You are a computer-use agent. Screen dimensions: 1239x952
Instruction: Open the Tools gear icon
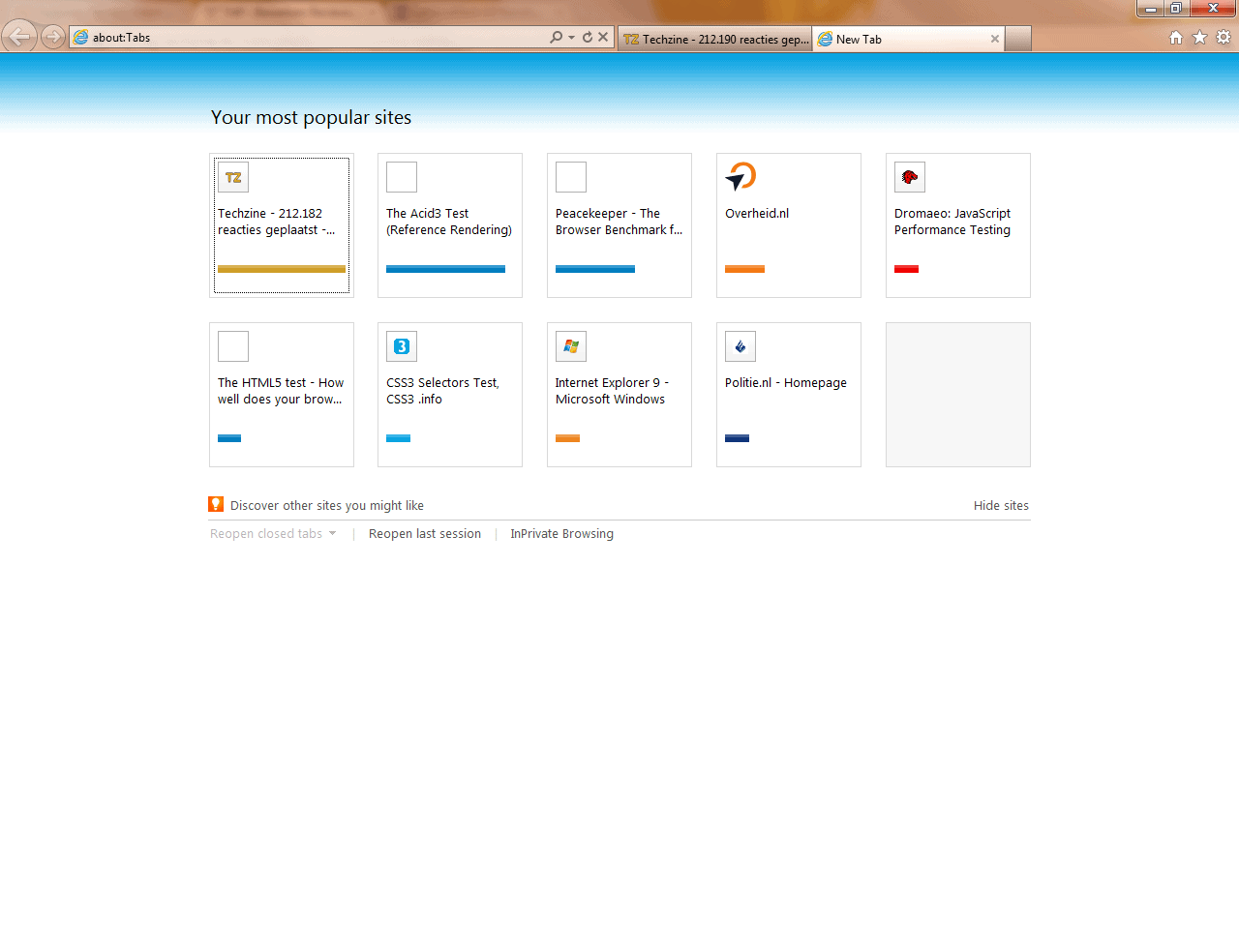[x=1224, y=37]
